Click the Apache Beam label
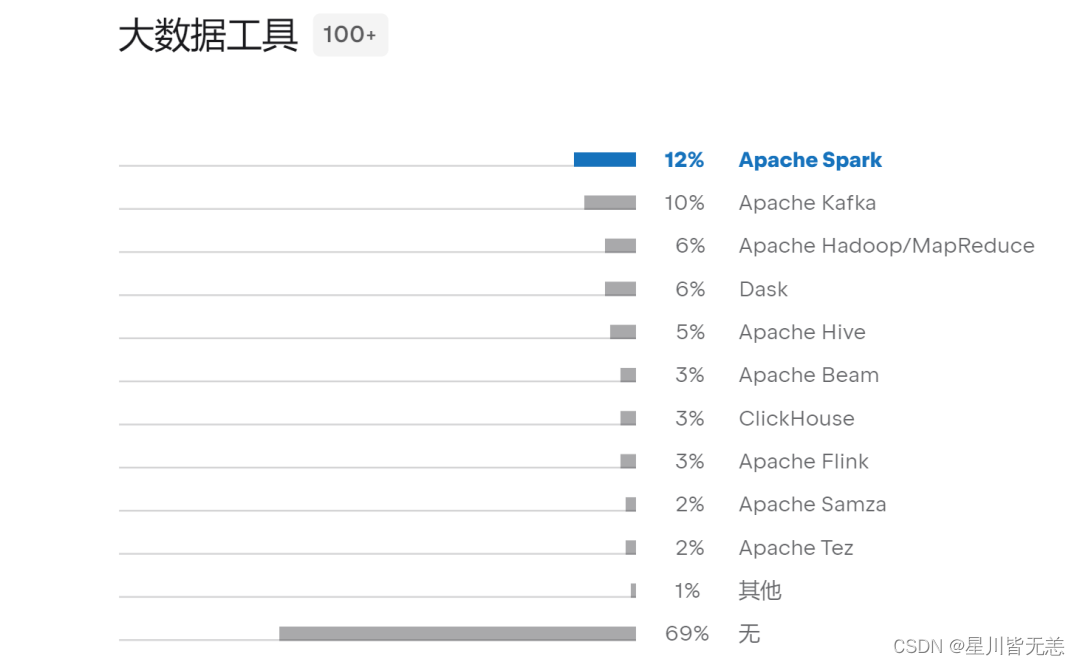Screen dimensions: 1080x665 pyautogui.click(x=808, y=375)
